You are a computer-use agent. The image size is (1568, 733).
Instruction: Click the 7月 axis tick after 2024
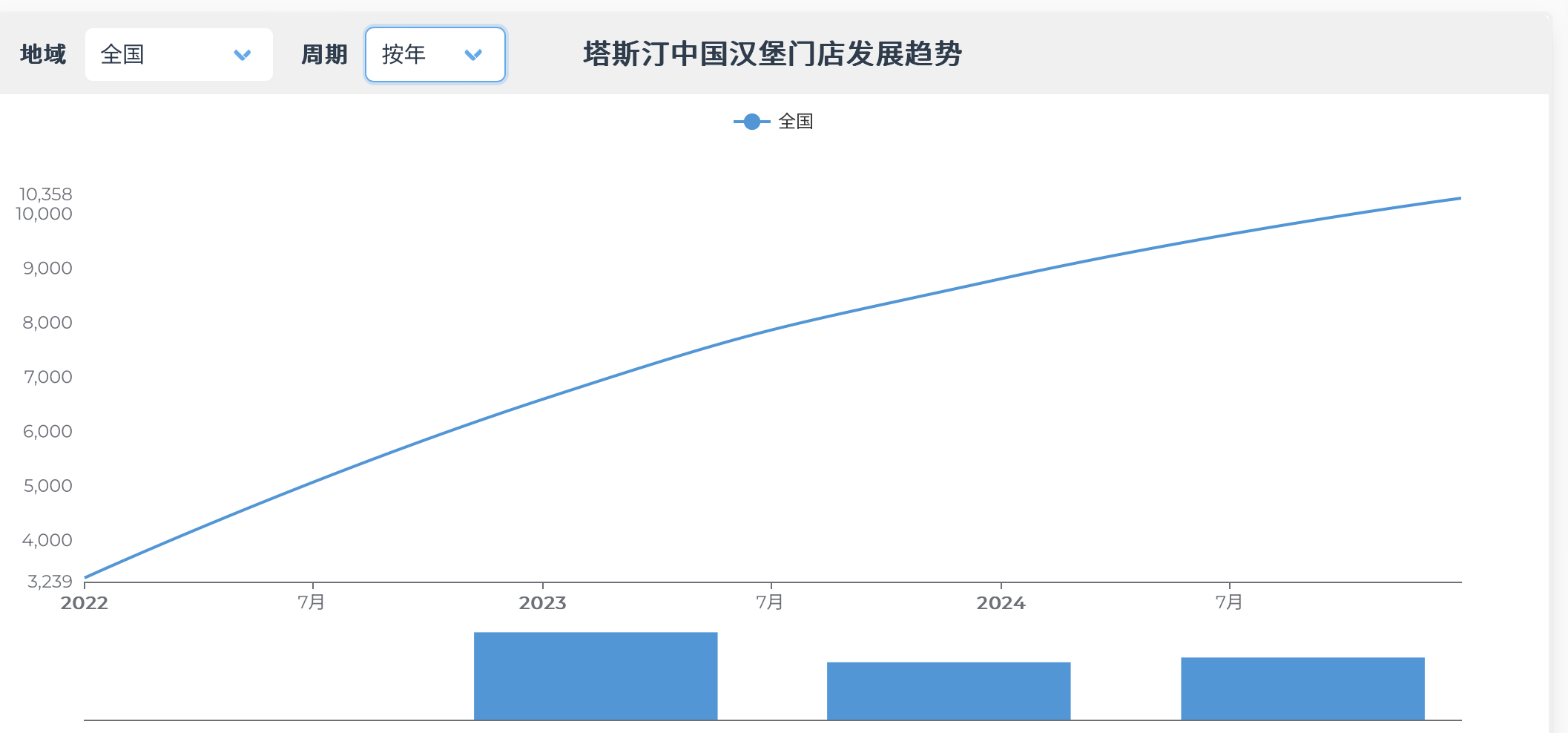[x=1229, y=602]
